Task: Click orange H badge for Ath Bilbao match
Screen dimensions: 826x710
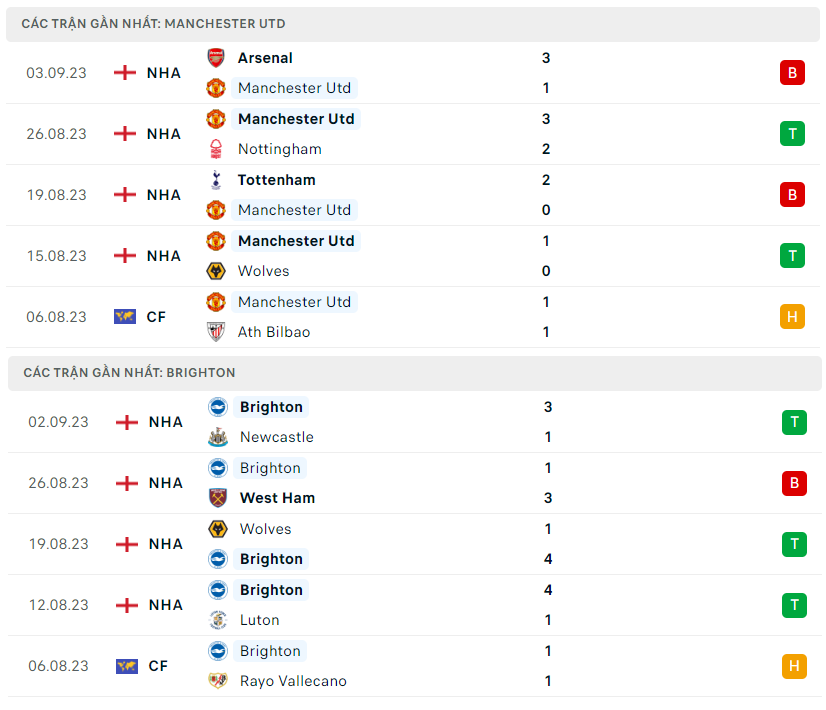Action: [x=792, y=316]
